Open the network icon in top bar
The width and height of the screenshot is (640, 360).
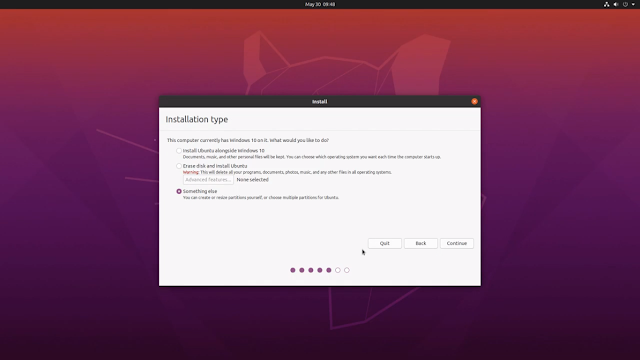pos(607,4)
